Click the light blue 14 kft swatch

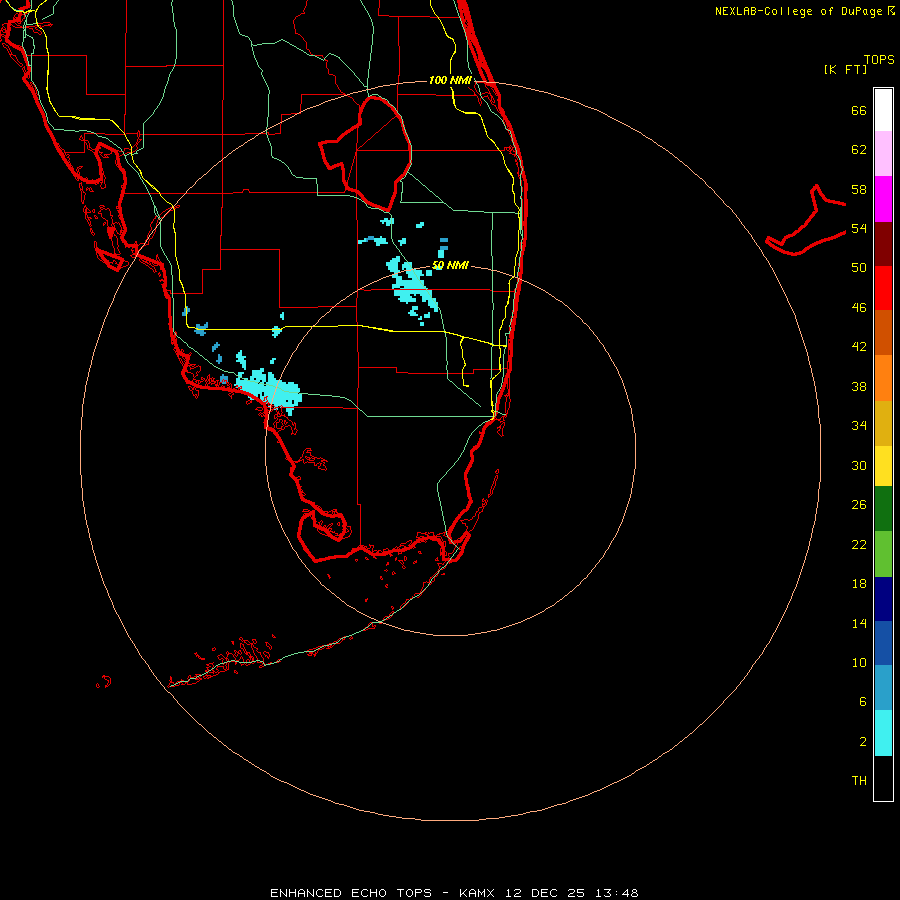pyautogui.click(x=883, y=688)
